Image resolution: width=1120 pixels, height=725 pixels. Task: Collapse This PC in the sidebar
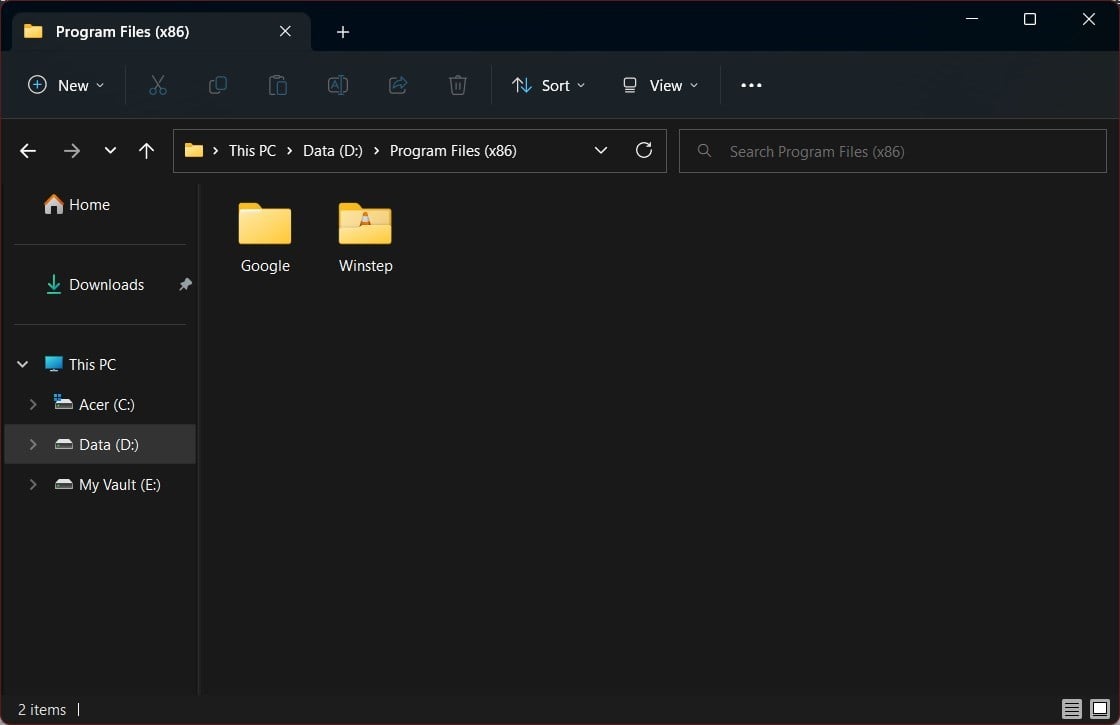(22, 364)
